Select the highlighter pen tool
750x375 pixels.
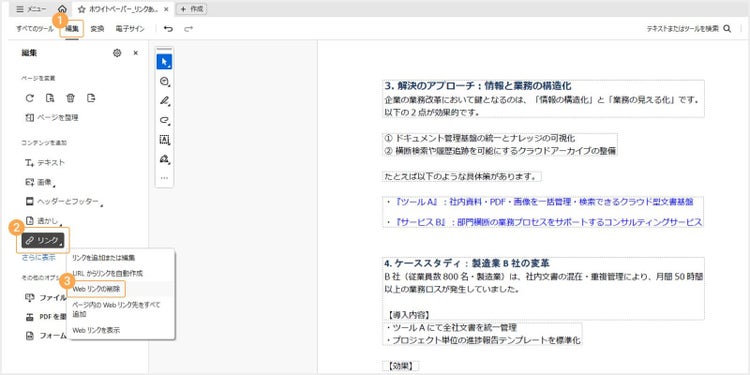pyautogui.click(x=165, y=101)
